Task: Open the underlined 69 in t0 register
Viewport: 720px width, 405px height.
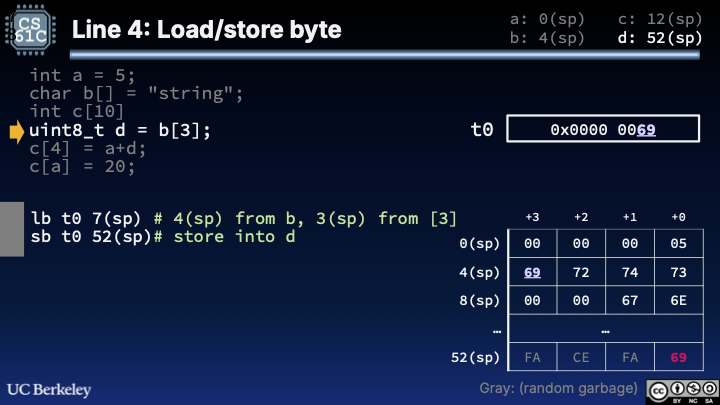Action: point(646,130)
